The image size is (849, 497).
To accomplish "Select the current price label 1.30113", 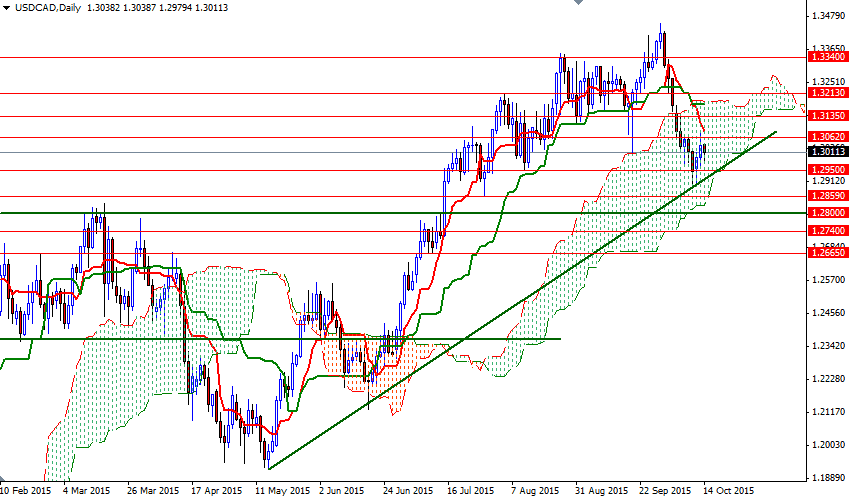I will point(827,152).
